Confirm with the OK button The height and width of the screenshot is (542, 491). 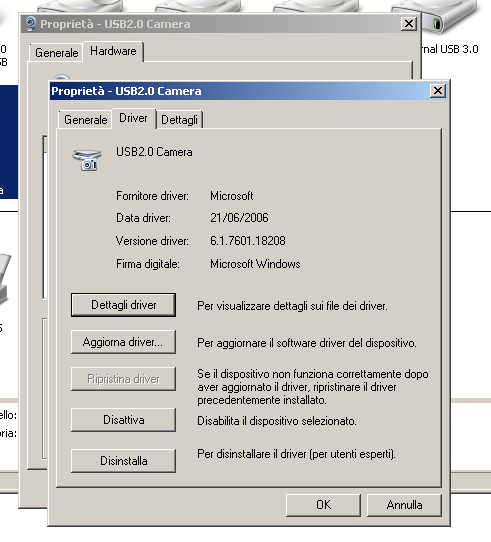tap(323, 505)
